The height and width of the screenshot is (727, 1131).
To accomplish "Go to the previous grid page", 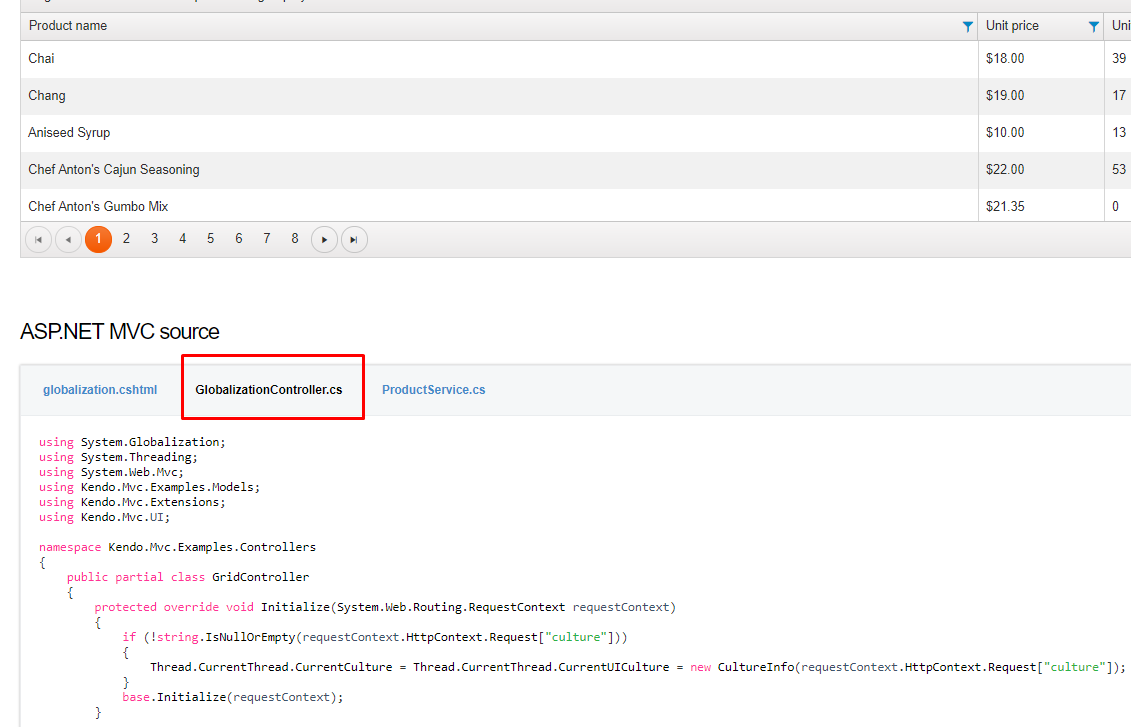I will (68, 238).
